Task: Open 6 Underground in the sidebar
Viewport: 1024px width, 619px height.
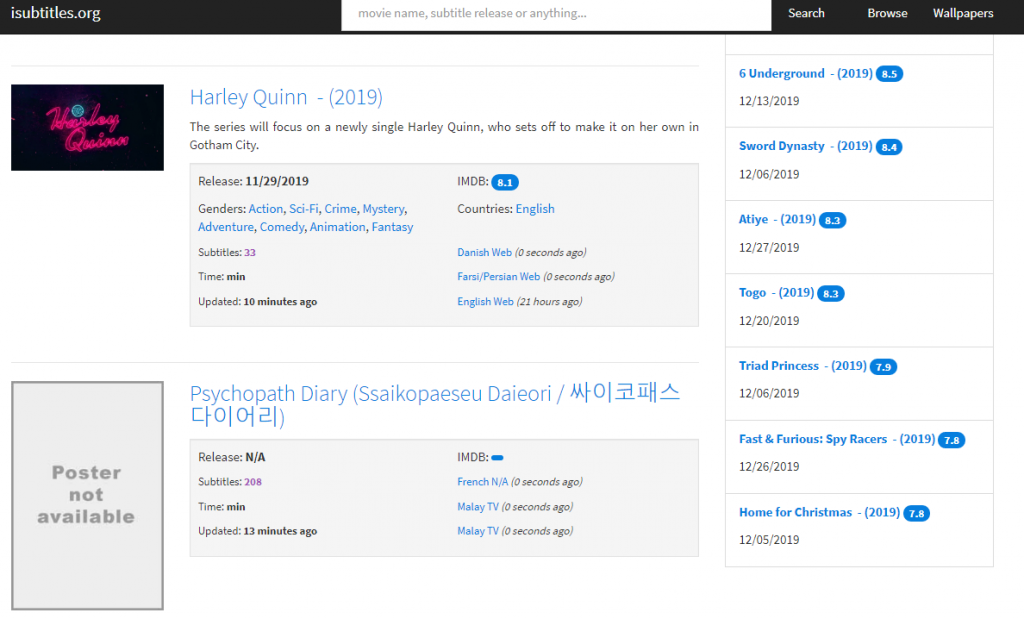Action: pos(781,74)
